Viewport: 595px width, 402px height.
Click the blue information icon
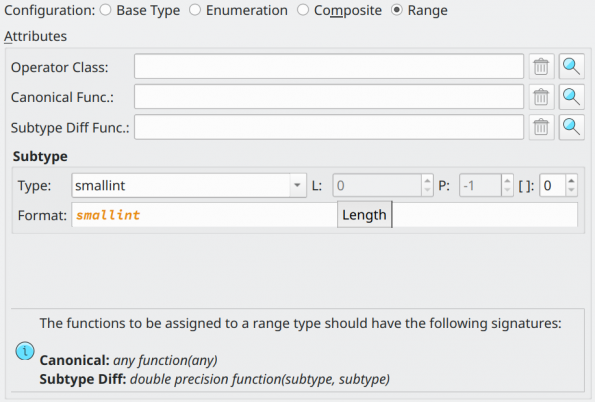(25, 351)
